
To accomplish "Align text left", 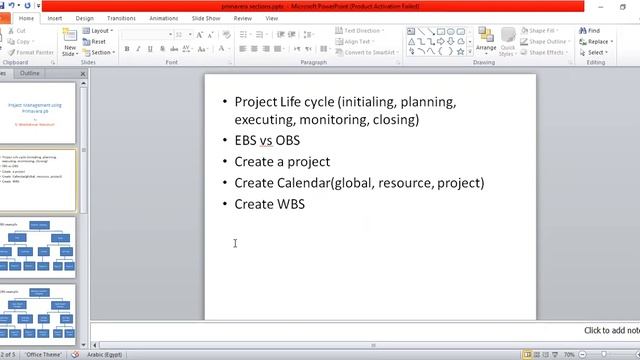I will pos(243,49).
